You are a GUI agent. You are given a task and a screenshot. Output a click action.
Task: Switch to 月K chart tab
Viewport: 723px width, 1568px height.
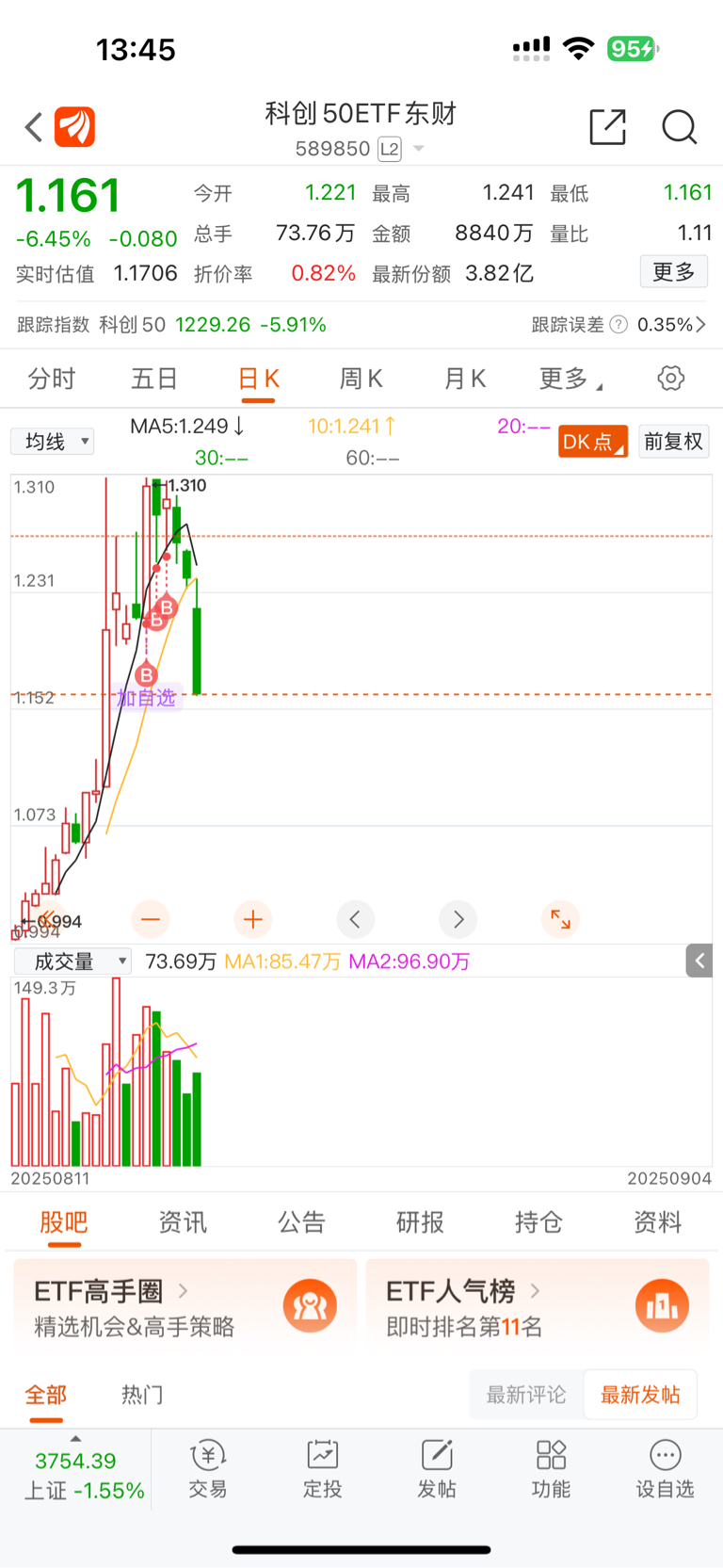coord(464,379)
